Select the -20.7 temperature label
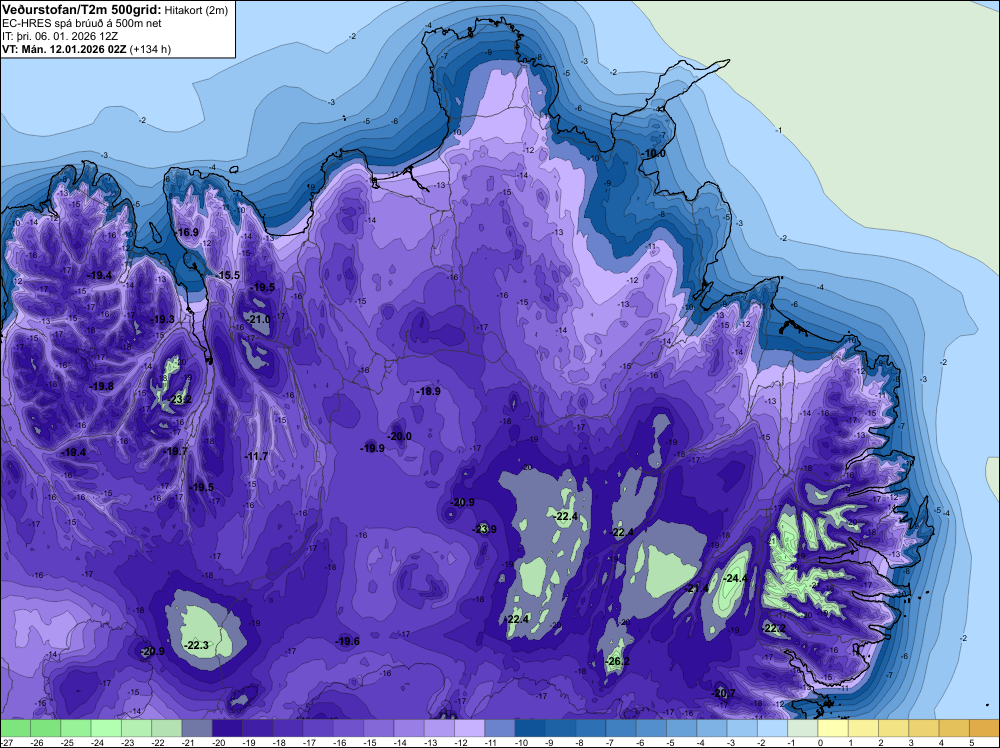This screenshot has width=1000, height=748. [x=723, y=693]
